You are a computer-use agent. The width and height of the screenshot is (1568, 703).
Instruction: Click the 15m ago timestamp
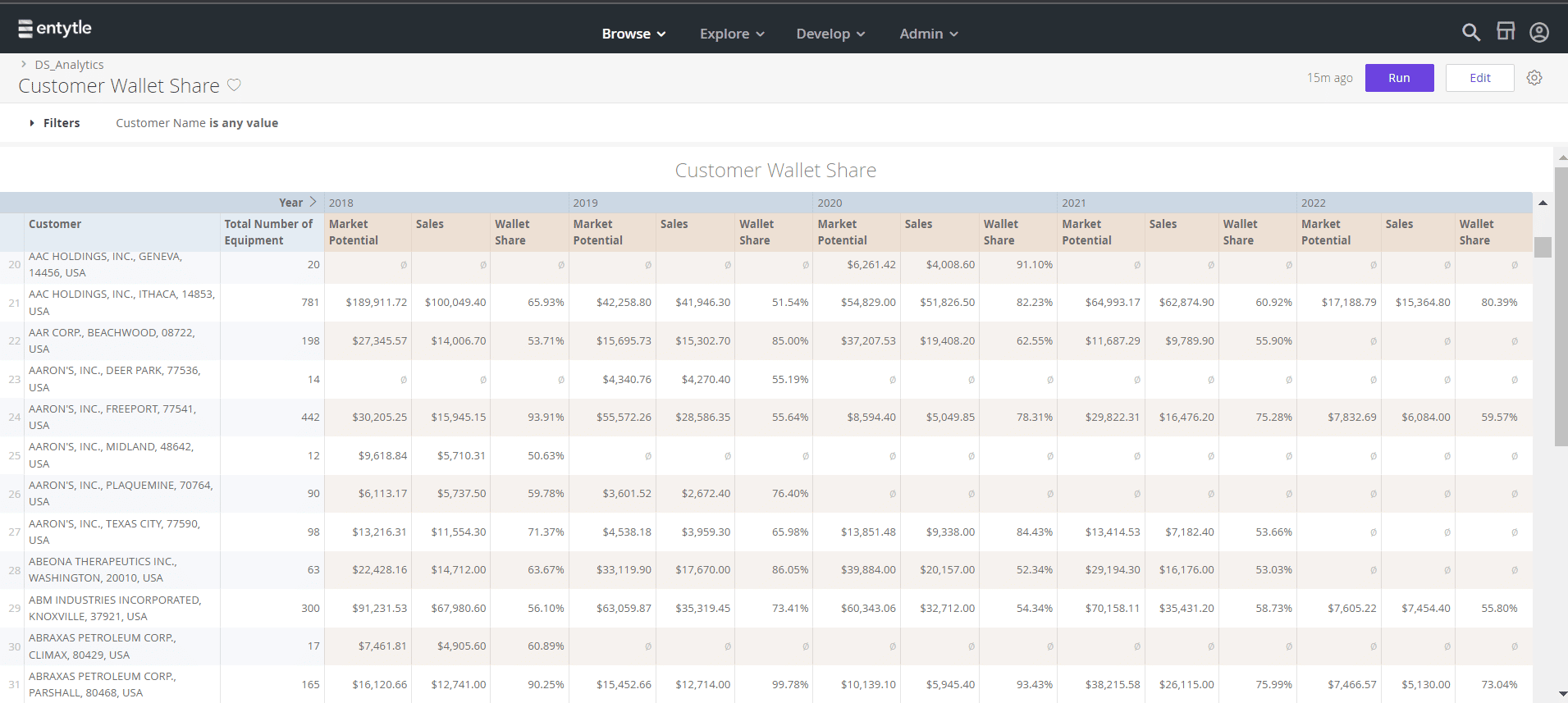tap(1329, 78)
